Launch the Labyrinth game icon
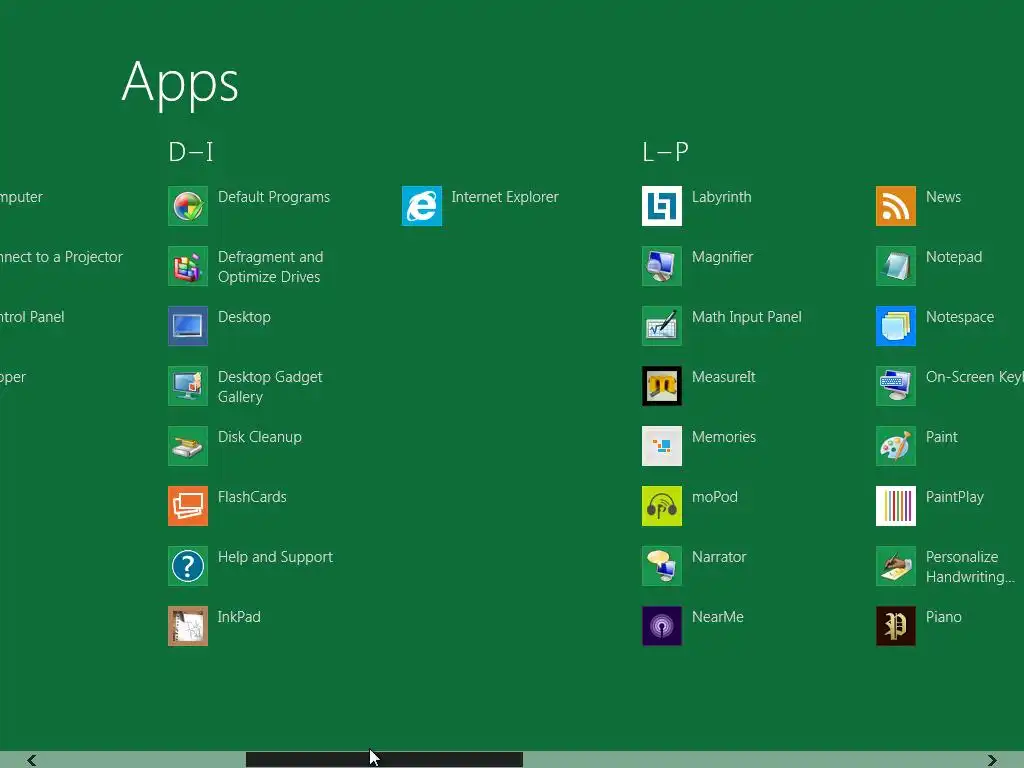1024x768 pixels. pos(662,206)
